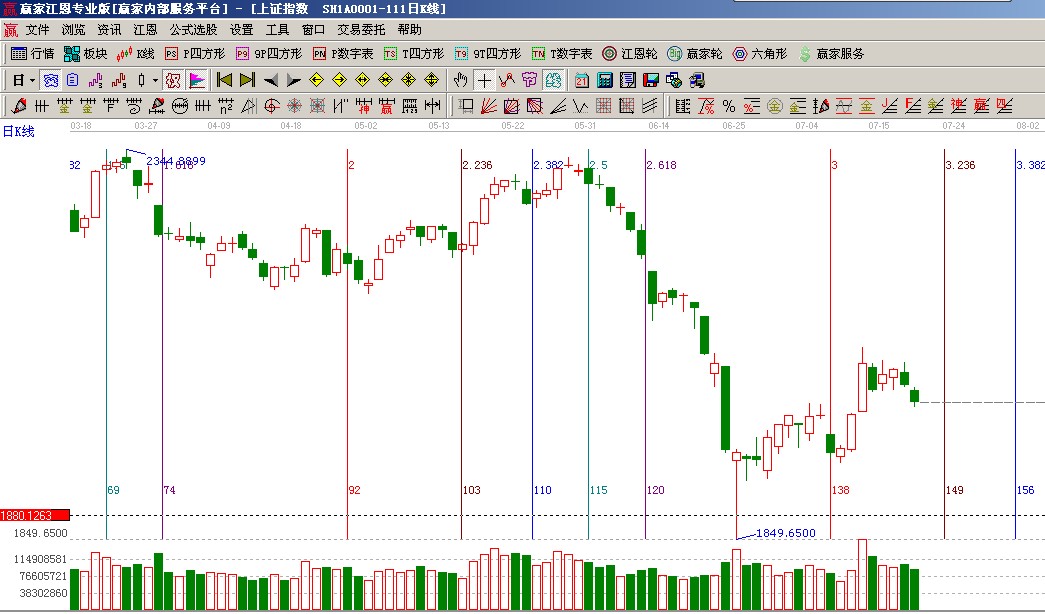
Task: Open the 交易委托 menu
Action: coord(361,30)
